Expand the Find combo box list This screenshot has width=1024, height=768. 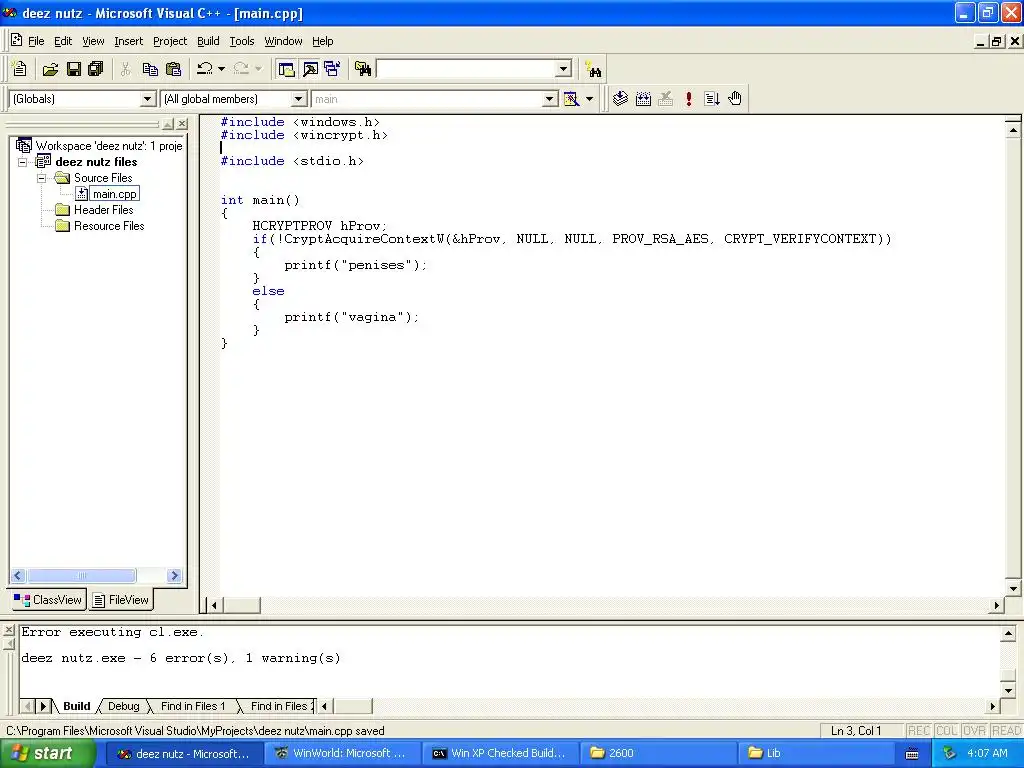coord(564,69)
